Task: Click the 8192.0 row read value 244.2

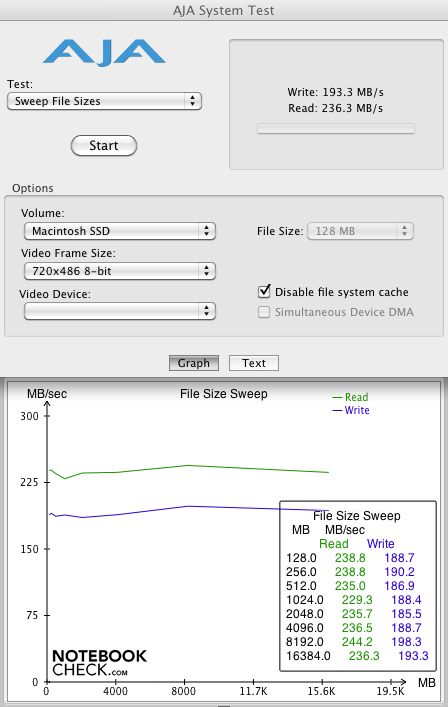Action: click(357, 642)
